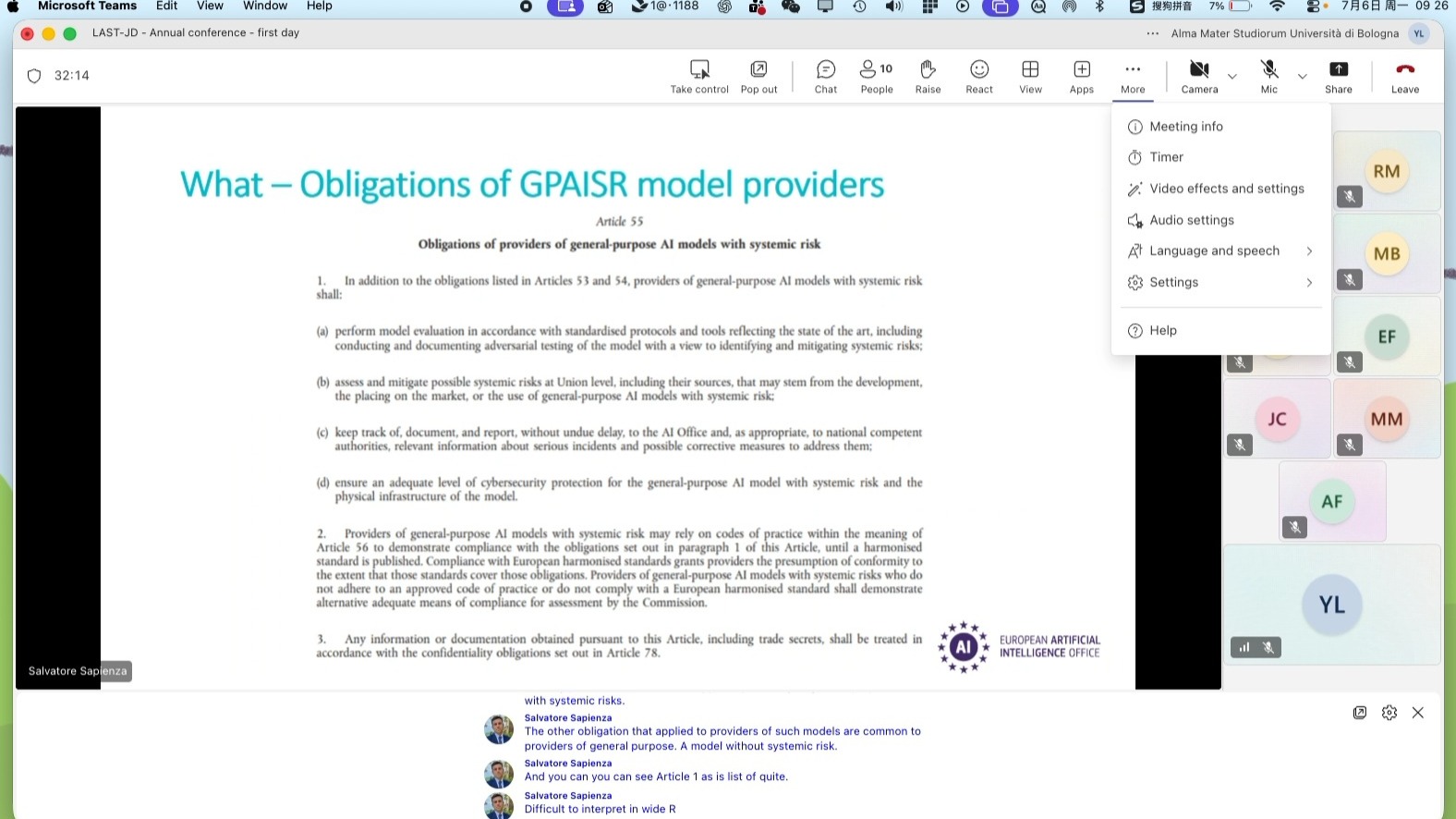Pop out the shared content
Viewport: 1456px width, 819px height.
pos(758,77)
